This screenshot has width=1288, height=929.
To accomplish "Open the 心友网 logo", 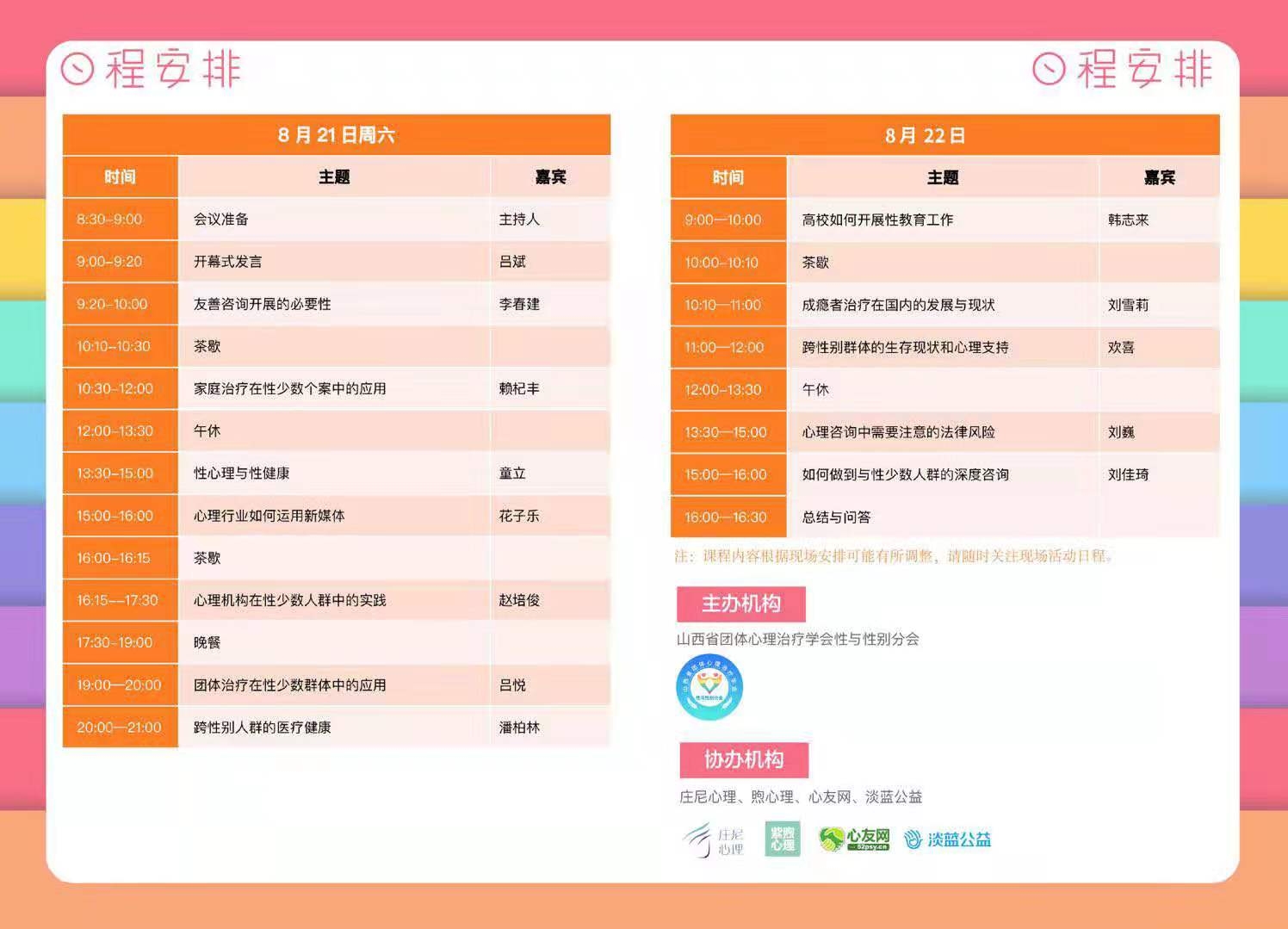I will (x=854, y=839).
